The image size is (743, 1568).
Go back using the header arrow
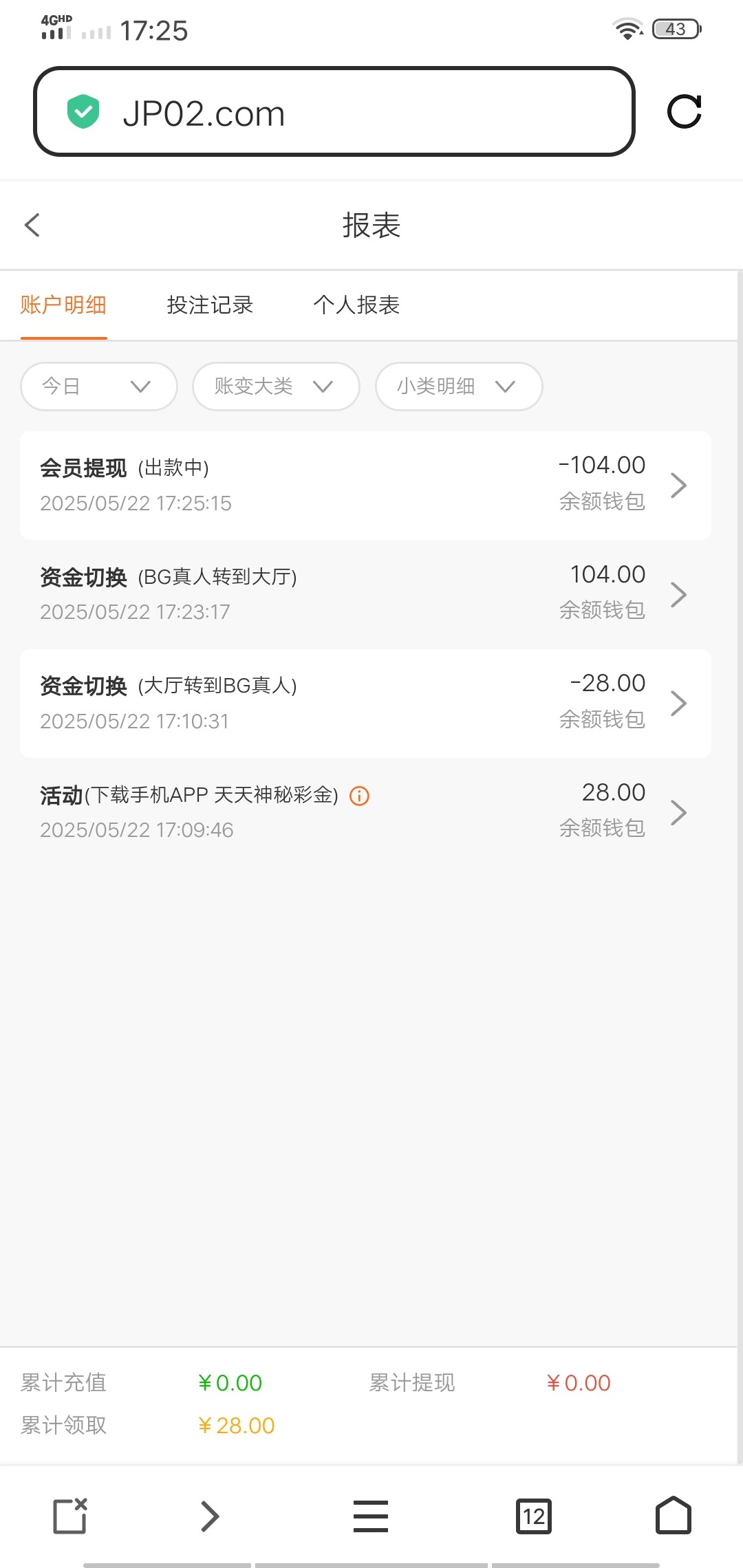point(32,225)
